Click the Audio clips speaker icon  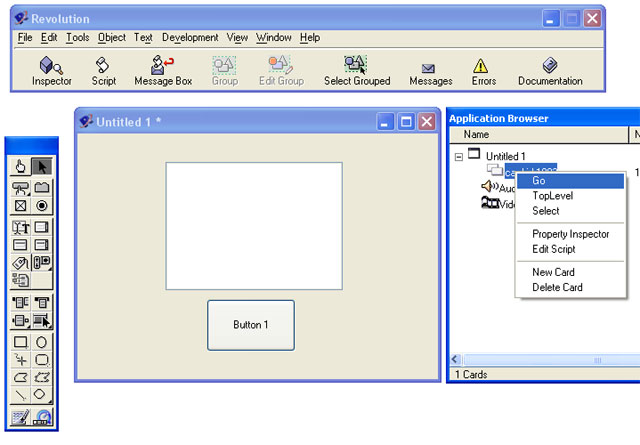coord(490,187)
